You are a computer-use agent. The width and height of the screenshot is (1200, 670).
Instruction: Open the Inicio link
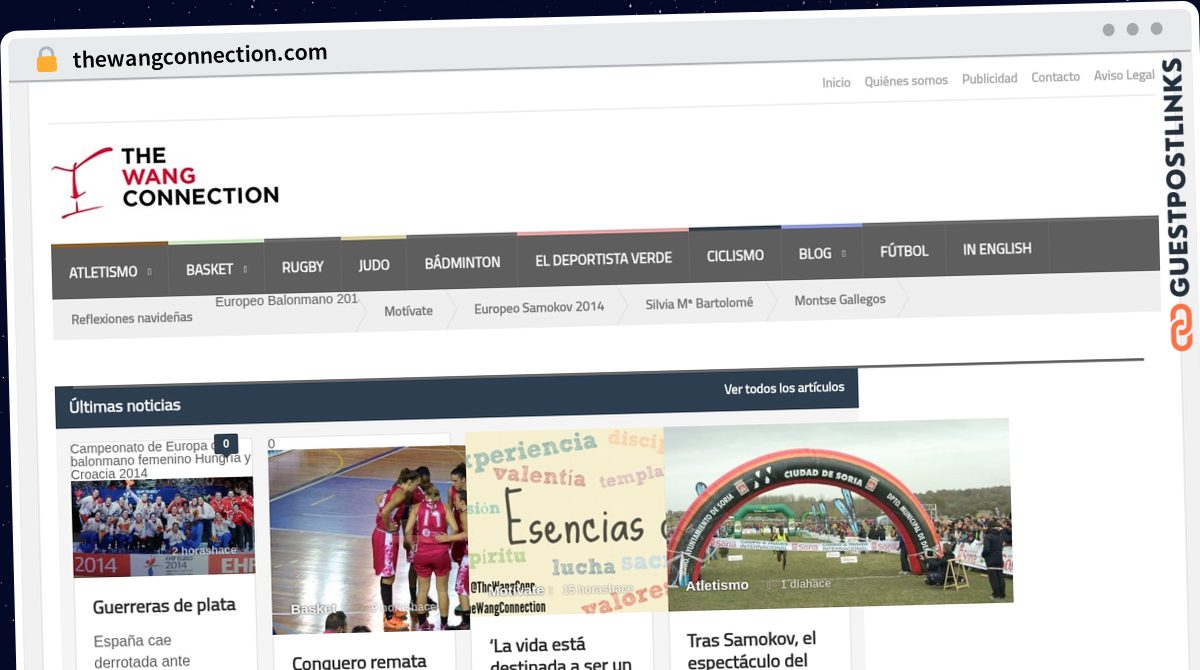[836, 82]
